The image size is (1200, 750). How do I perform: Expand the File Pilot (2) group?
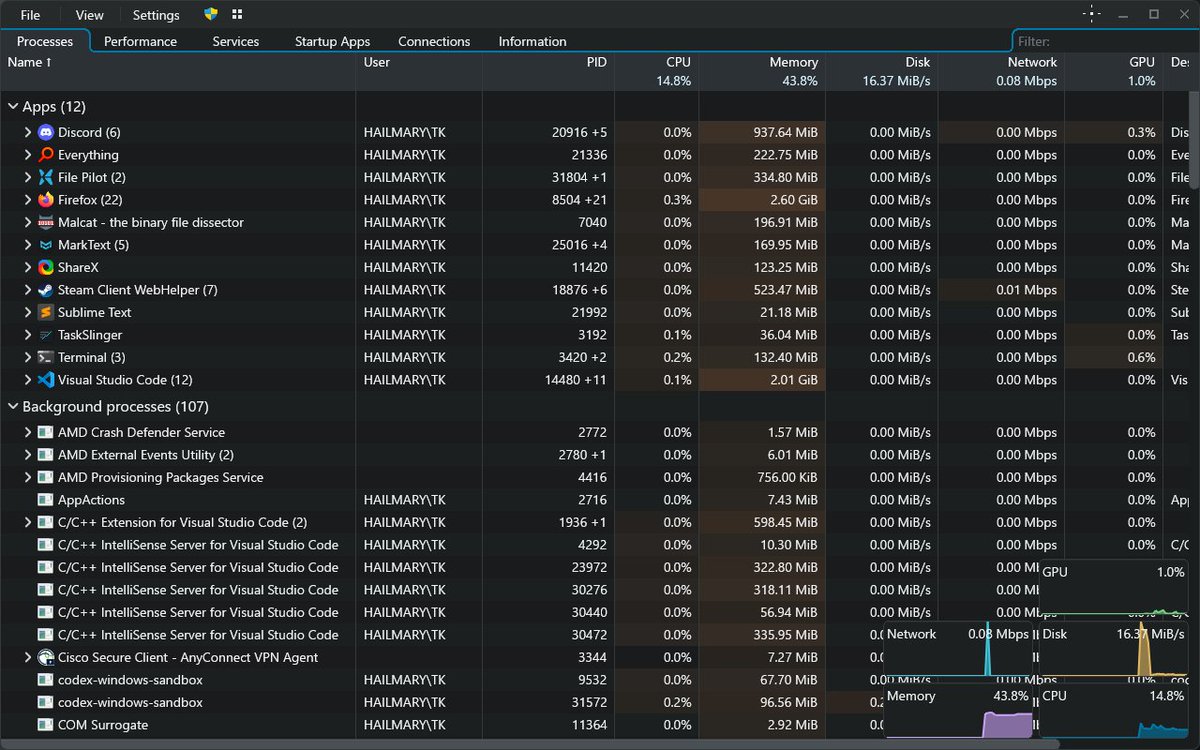[28, 177]
